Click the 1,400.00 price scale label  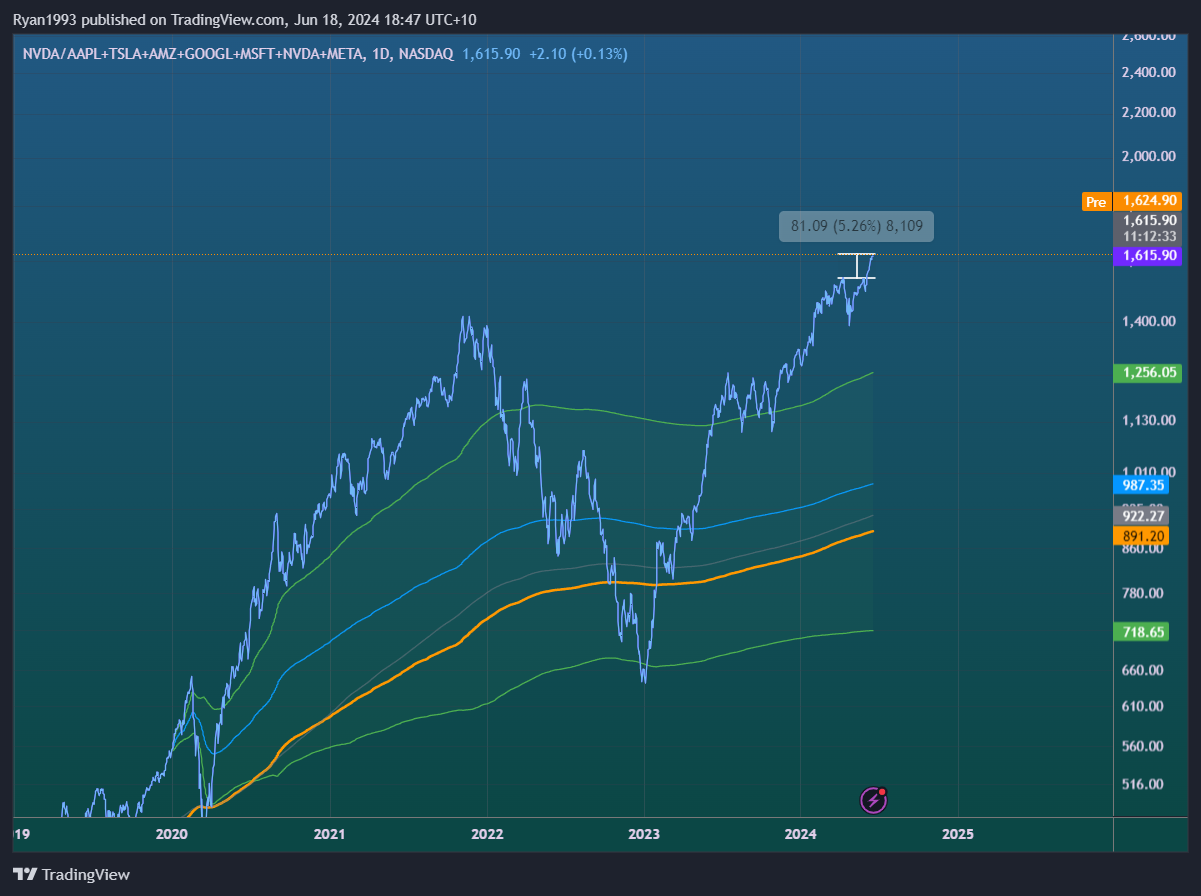1147,321
